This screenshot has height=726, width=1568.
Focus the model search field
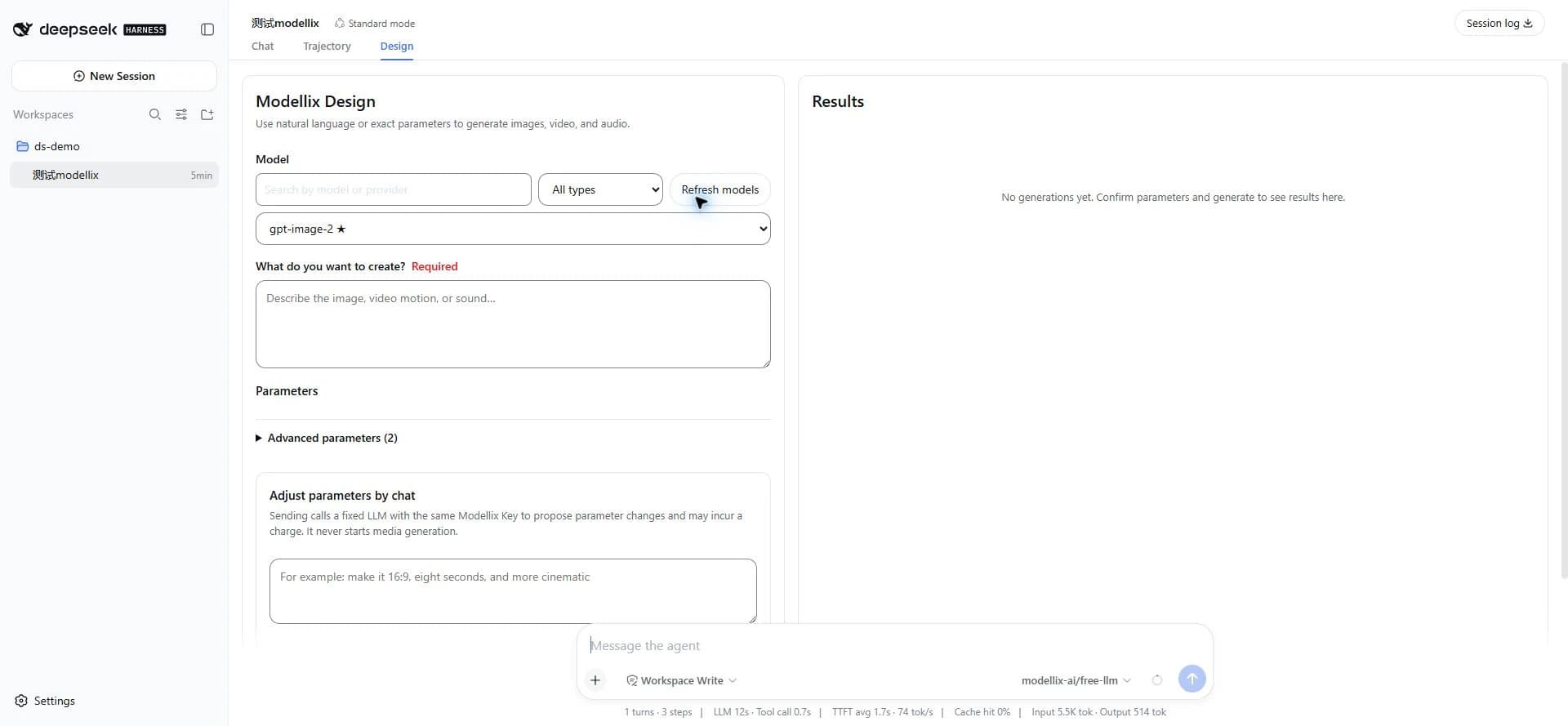pyautogui.click(x=394, y=189)
